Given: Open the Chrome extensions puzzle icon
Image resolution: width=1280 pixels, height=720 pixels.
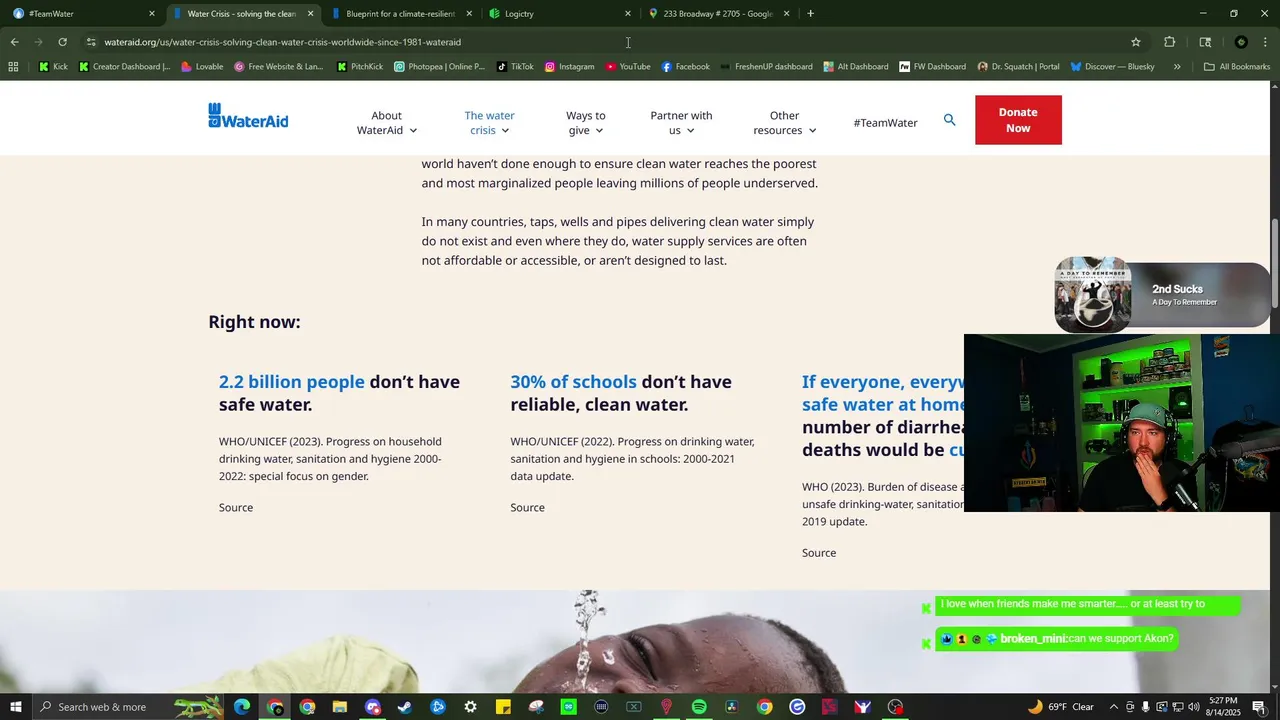Looking at the screenshot, I should pos(1169,42).
